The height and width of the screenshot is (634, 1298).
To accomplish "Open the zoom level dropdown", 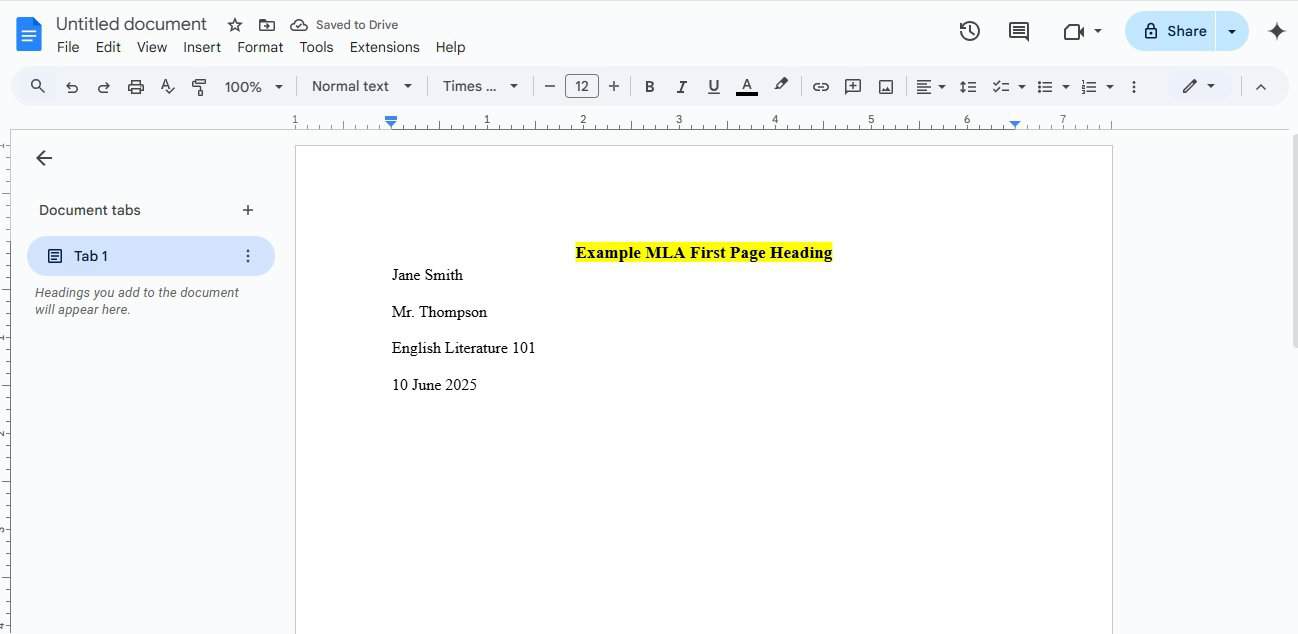I will coord(253,86).
